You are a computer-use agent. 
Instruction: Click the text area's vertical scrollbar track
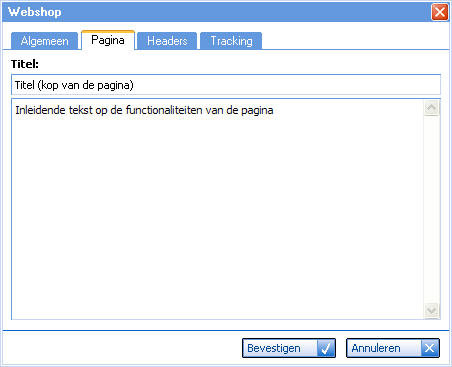pyautogui.click(x=432, y=209)
